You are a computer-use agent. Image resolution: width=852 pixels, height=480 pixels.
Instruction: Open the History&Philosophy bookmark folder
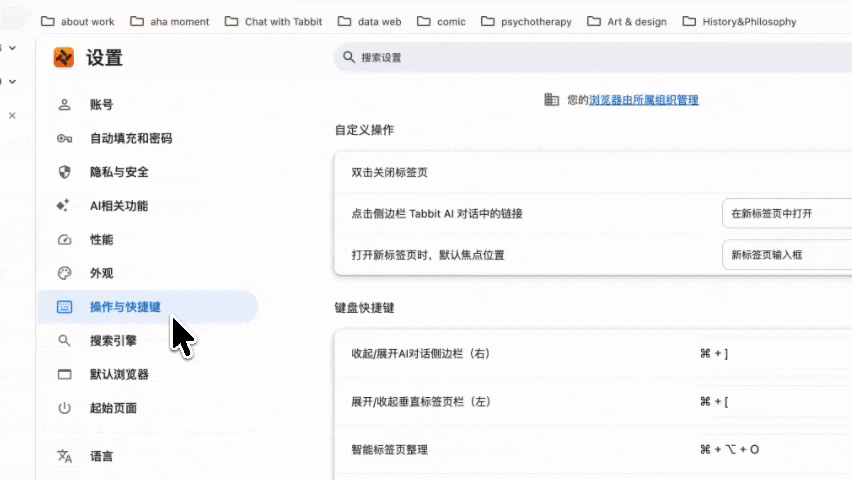pos(740,21)
